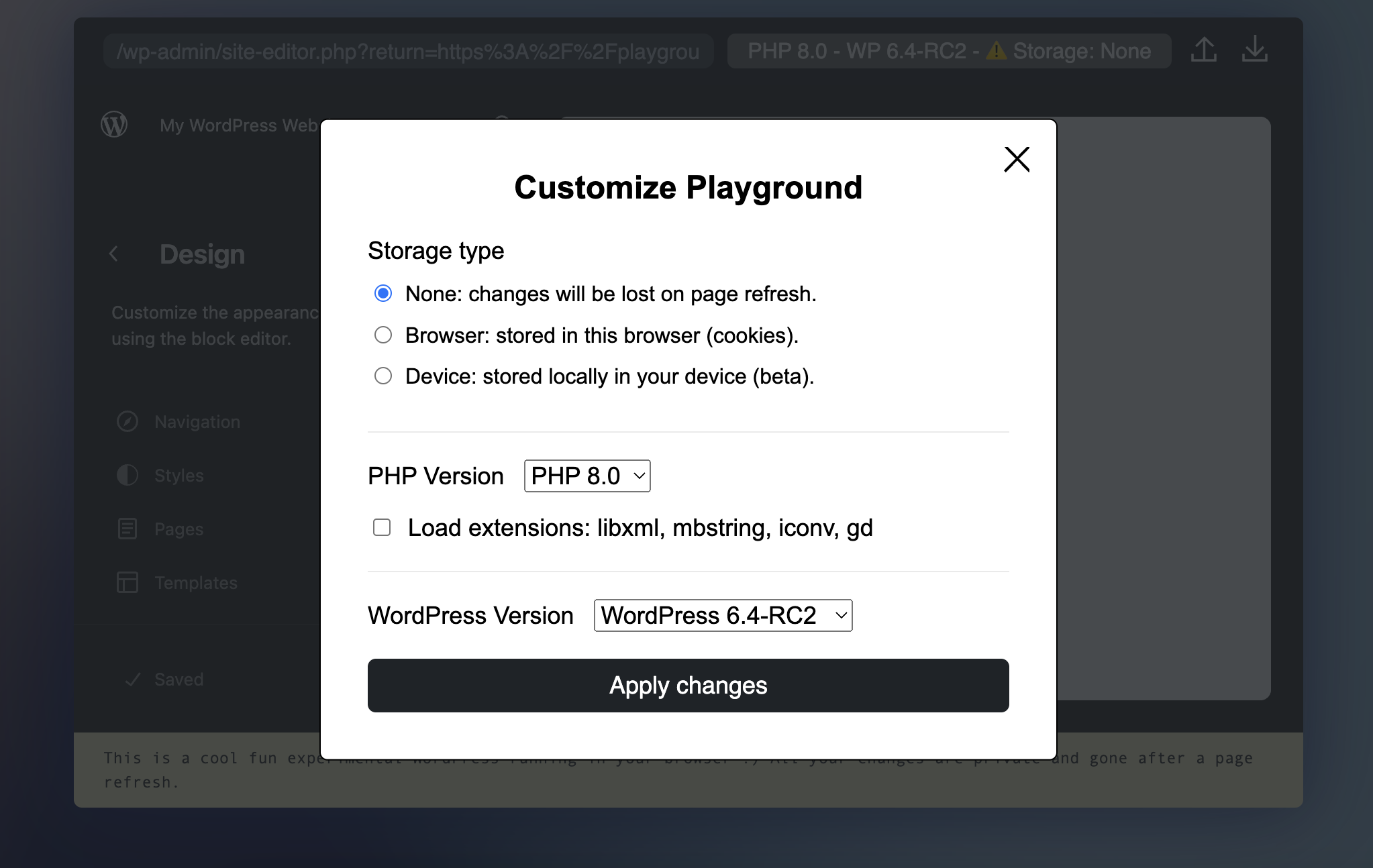Click the download icon in top bar

click(1254, 50)
